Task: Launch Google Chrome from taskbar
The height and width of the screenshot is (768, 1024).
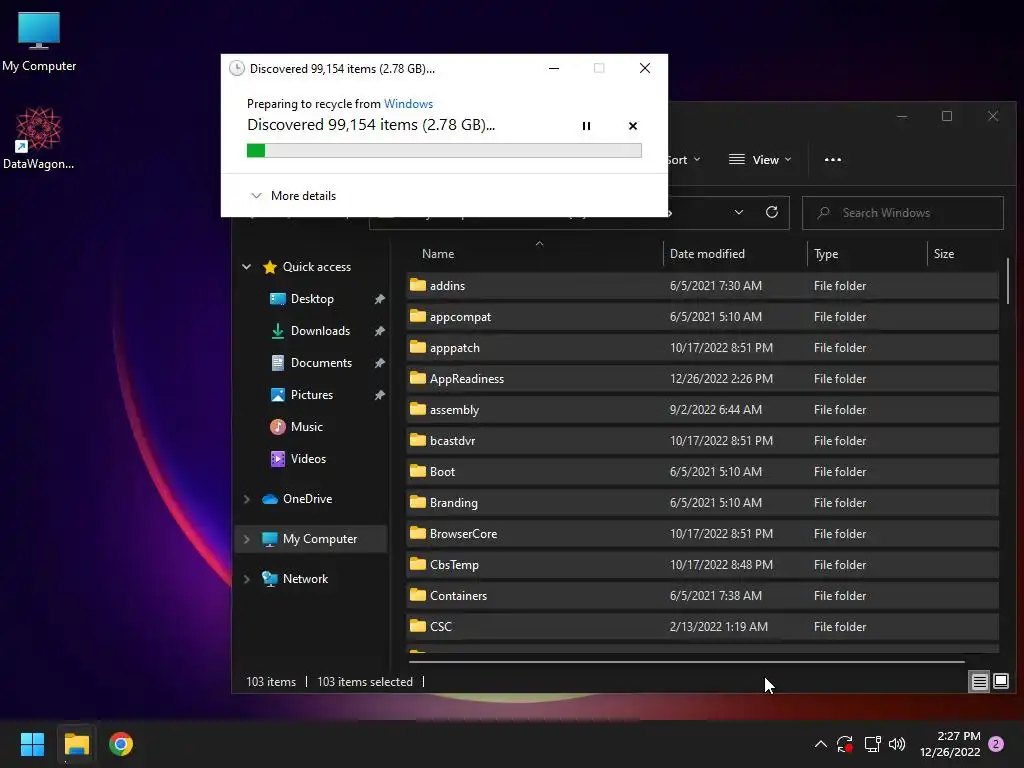Action: [x=121, y=744]
